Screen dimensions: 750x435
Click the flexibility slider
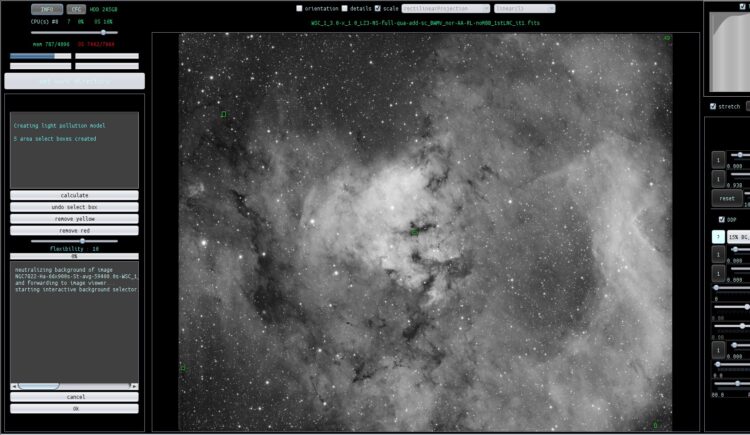click(74, 241)
